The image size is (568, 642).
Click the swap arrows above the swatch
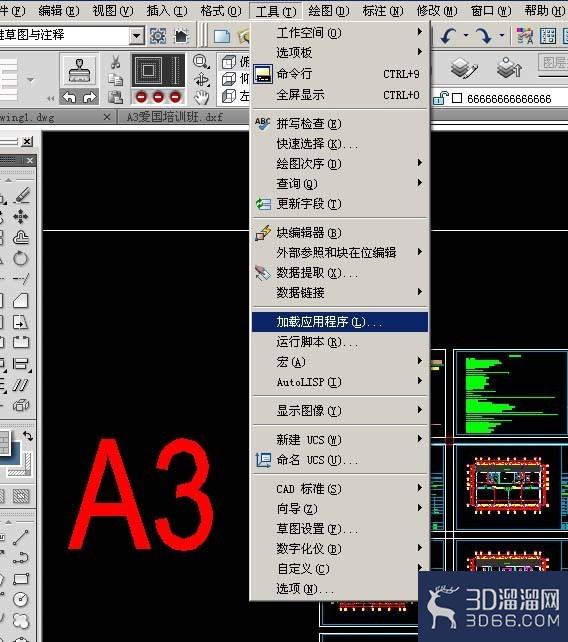tap(28, 436)
